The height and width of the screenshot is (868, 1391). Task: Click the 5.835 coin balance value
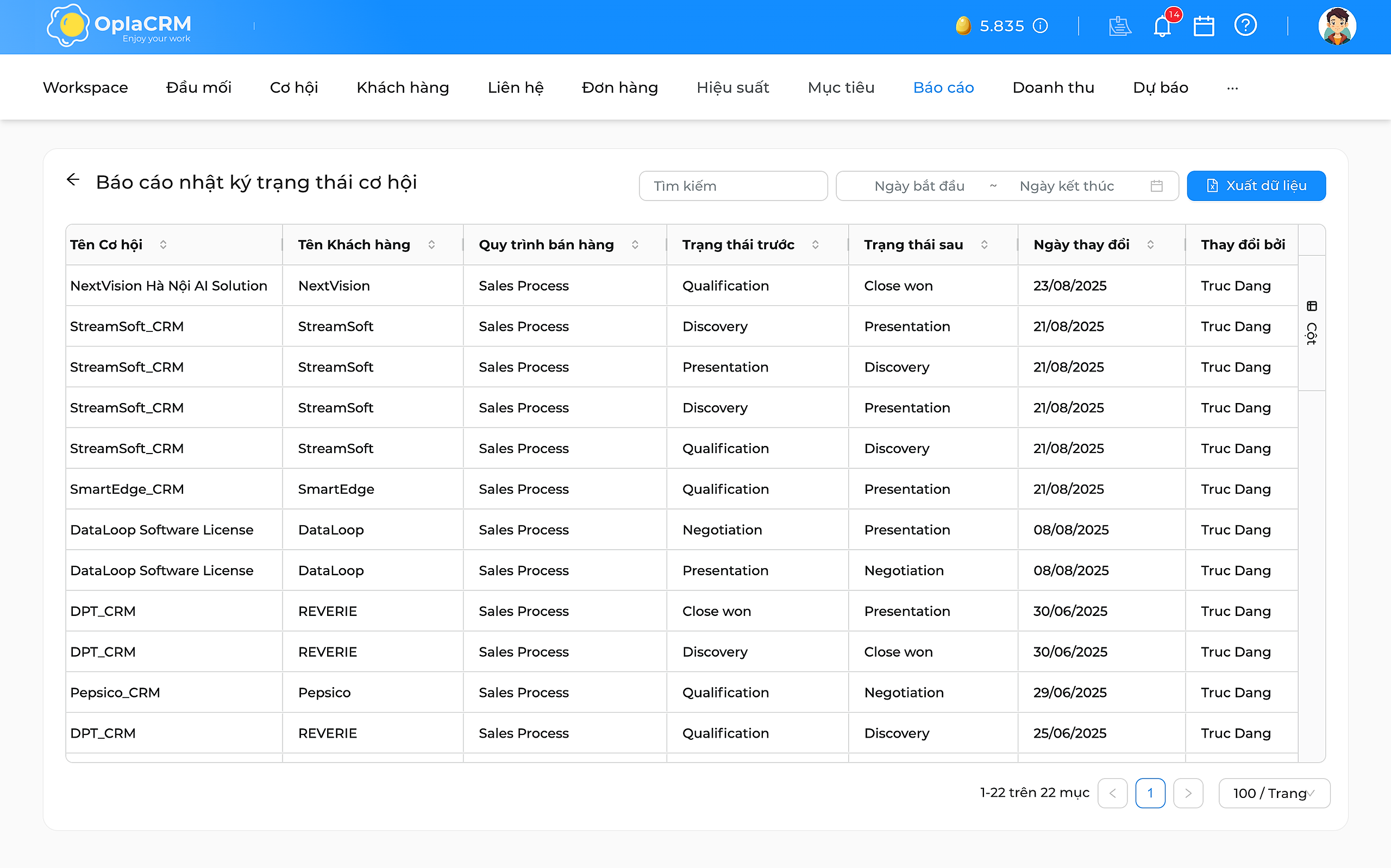point(1002,26)
